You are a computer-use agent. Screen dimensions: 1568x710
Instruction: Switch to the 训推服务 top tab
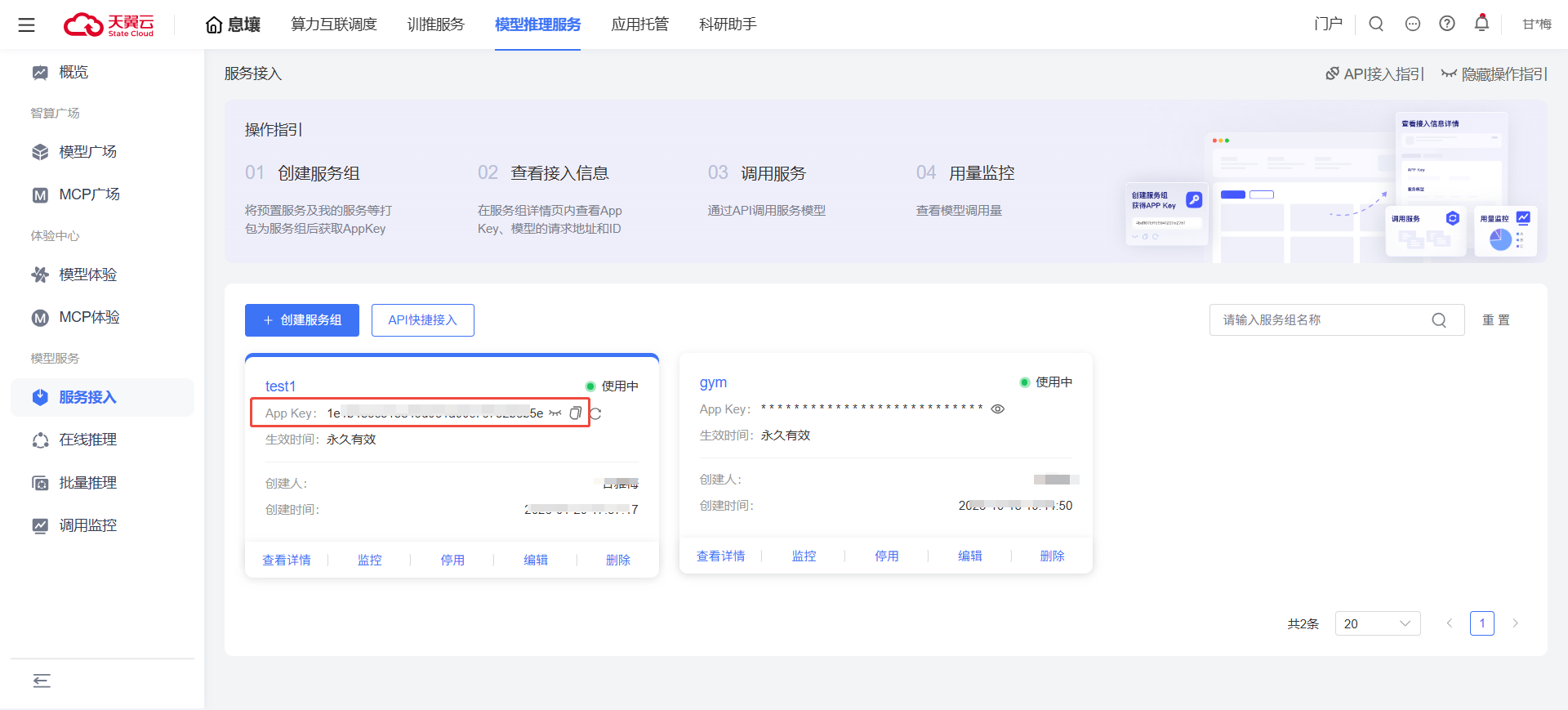[x=435, y=25]
